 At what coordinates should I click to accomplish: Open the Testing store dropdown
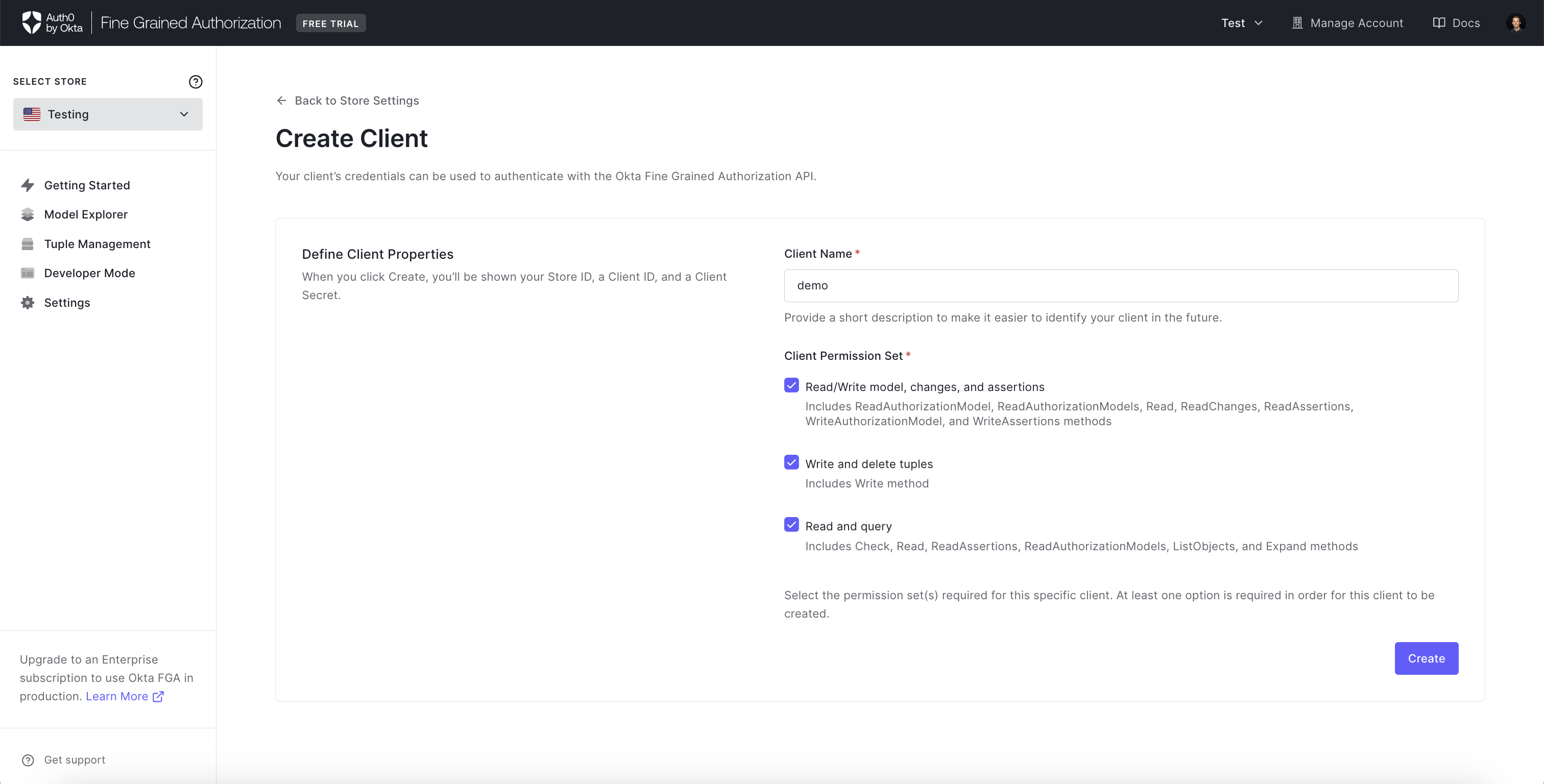coord(108,114)
